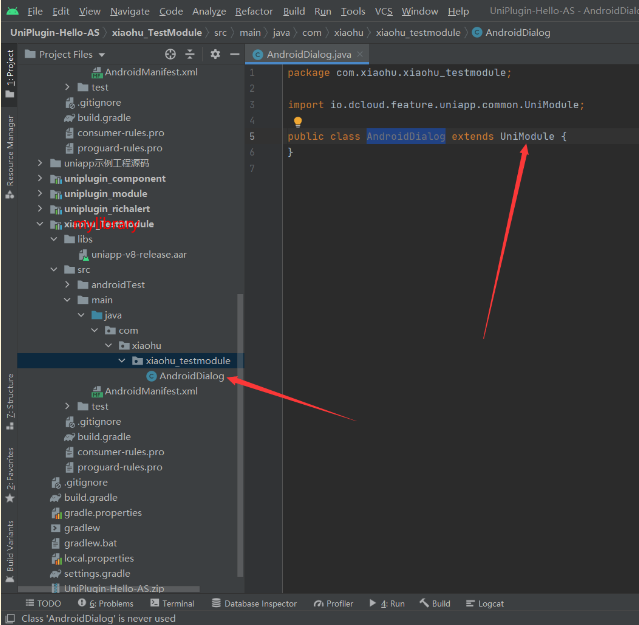Open the 6: Problems tool window
Viewport: 639px width, 625px height.
[106, 603]
